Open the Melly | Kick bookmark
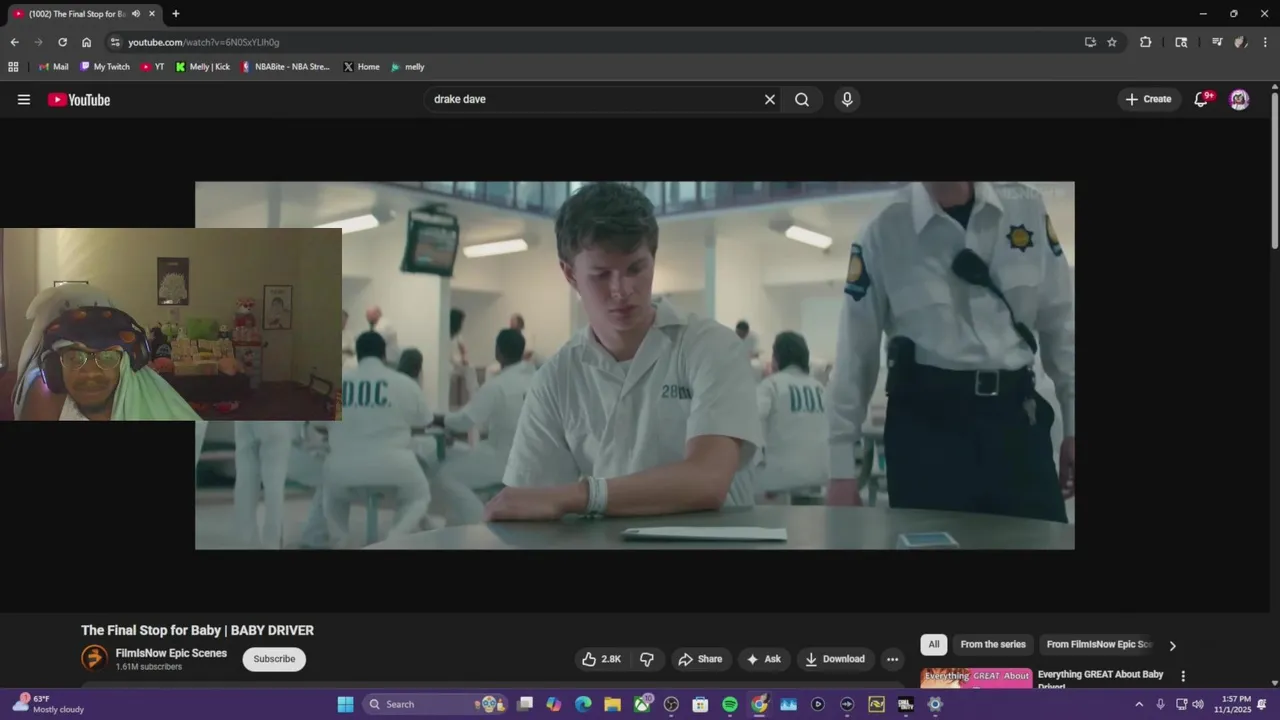1280x720 pixels. (203, 67)
